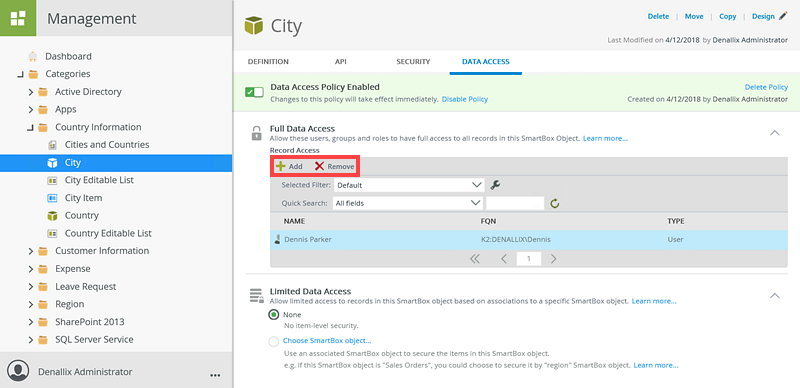
Task: Open Learn more under Full Data Access
Action: tap(605, 138)
